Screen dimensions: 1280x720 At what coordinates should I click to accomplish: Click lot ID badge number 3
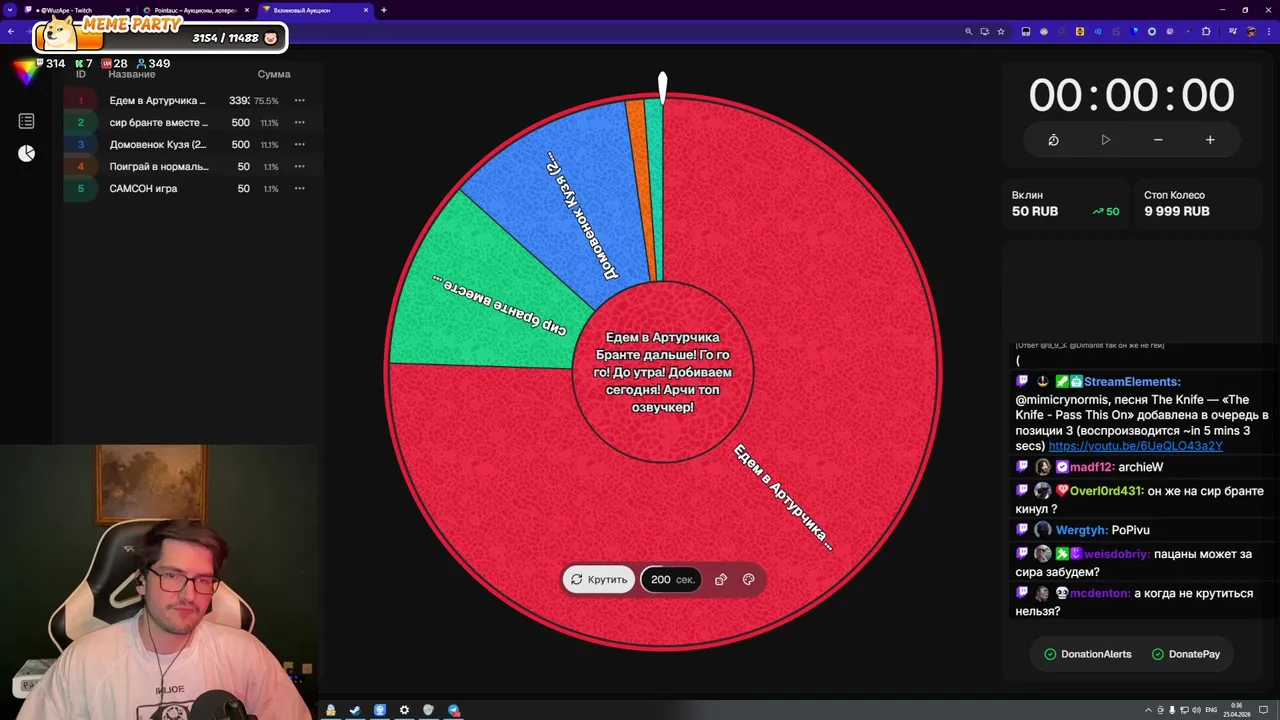pos(81,145)
